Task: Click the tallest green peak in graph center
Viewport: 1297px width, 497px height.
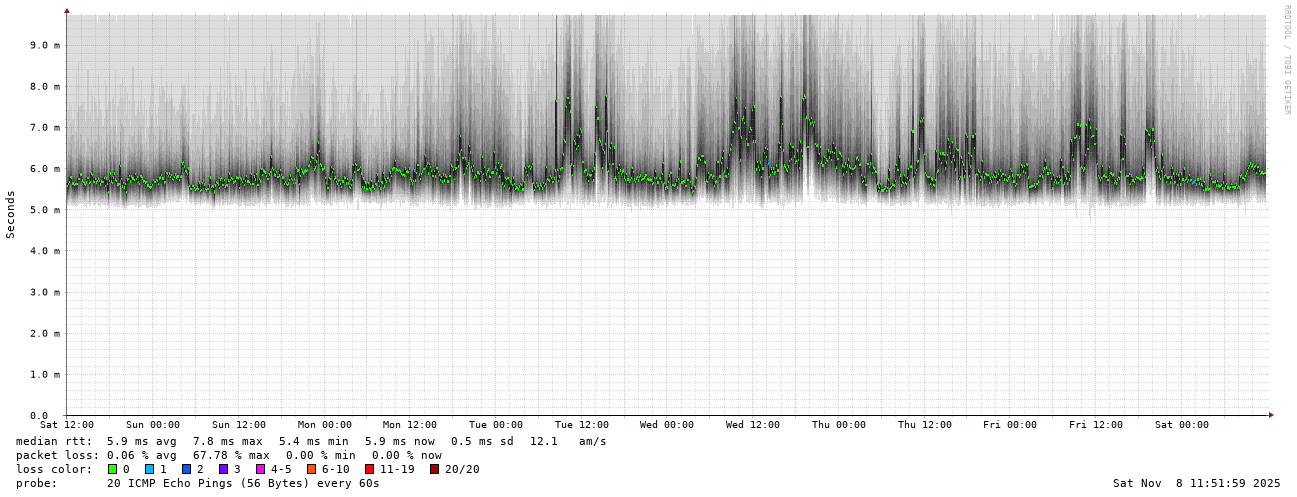Action: pos(804,96)
